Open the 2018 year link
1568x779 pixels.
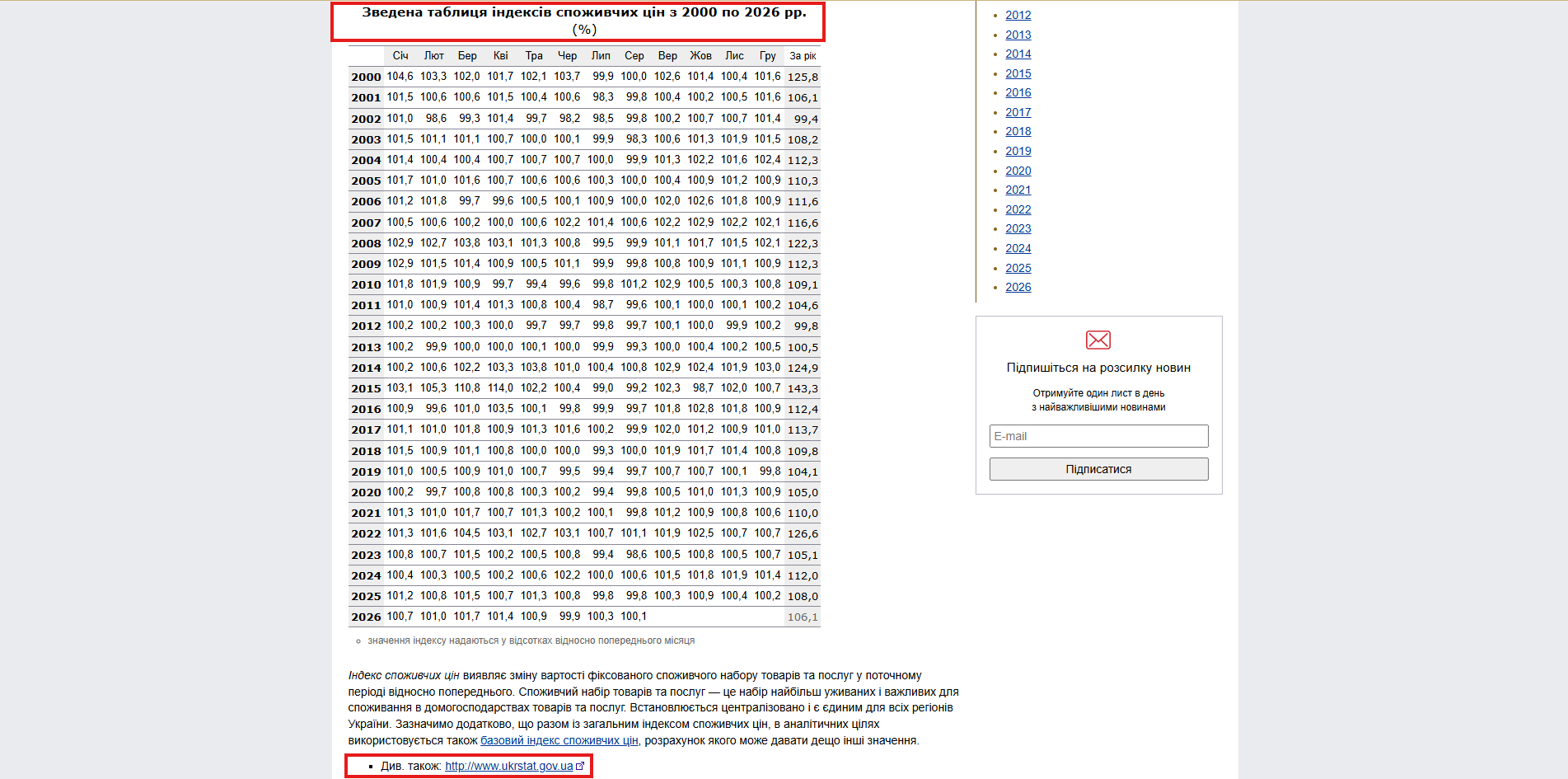(1018, 131)
